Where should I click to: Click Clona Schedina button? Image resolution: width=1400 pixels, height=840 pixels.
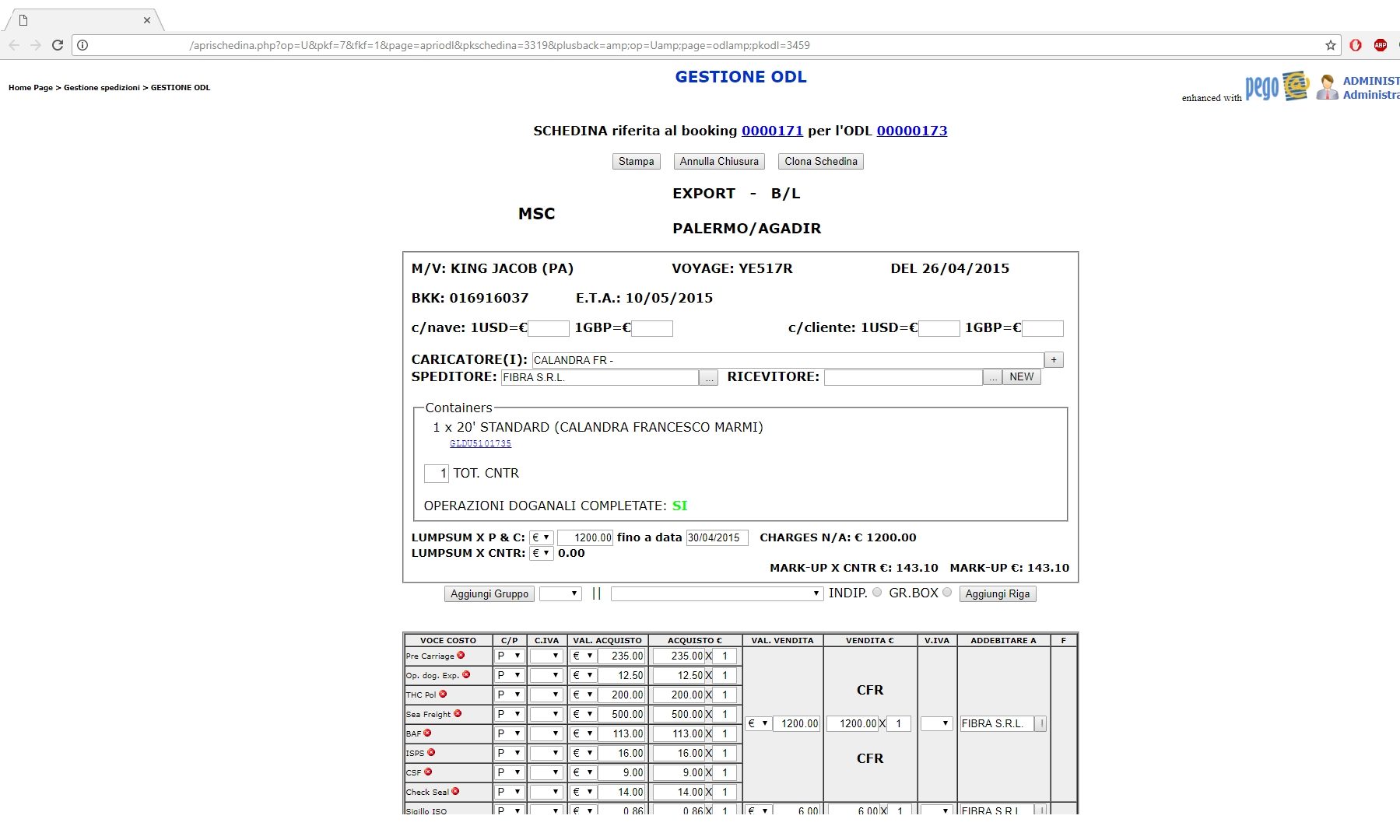click(821, 161)
